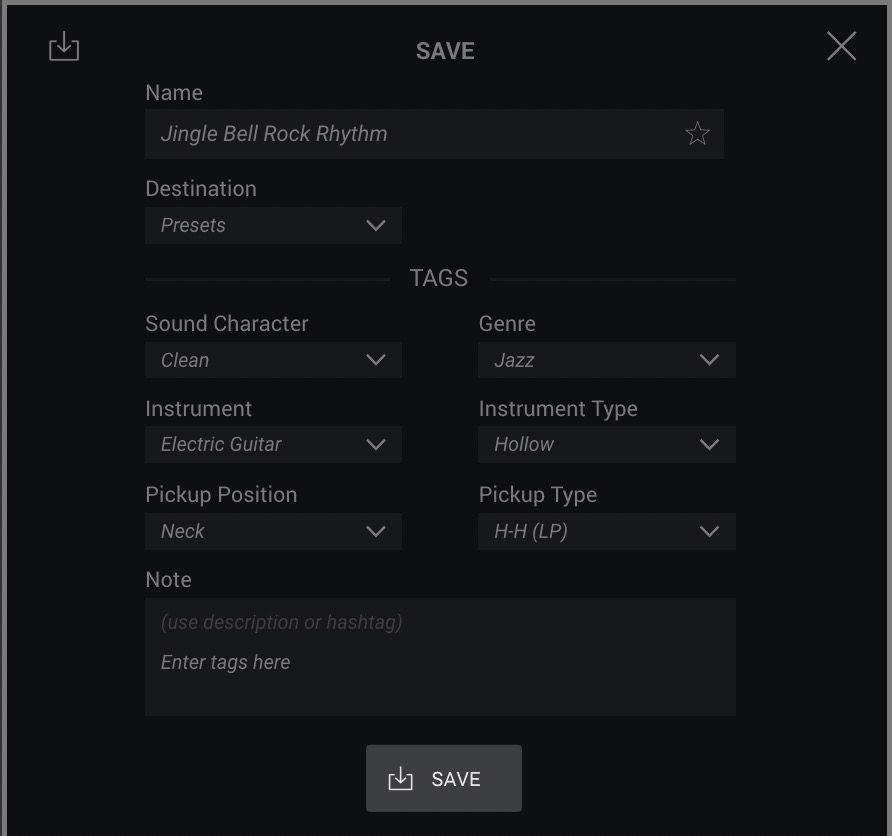
Task: Click the SAVE button at the bottom
Action: point(444,779)
